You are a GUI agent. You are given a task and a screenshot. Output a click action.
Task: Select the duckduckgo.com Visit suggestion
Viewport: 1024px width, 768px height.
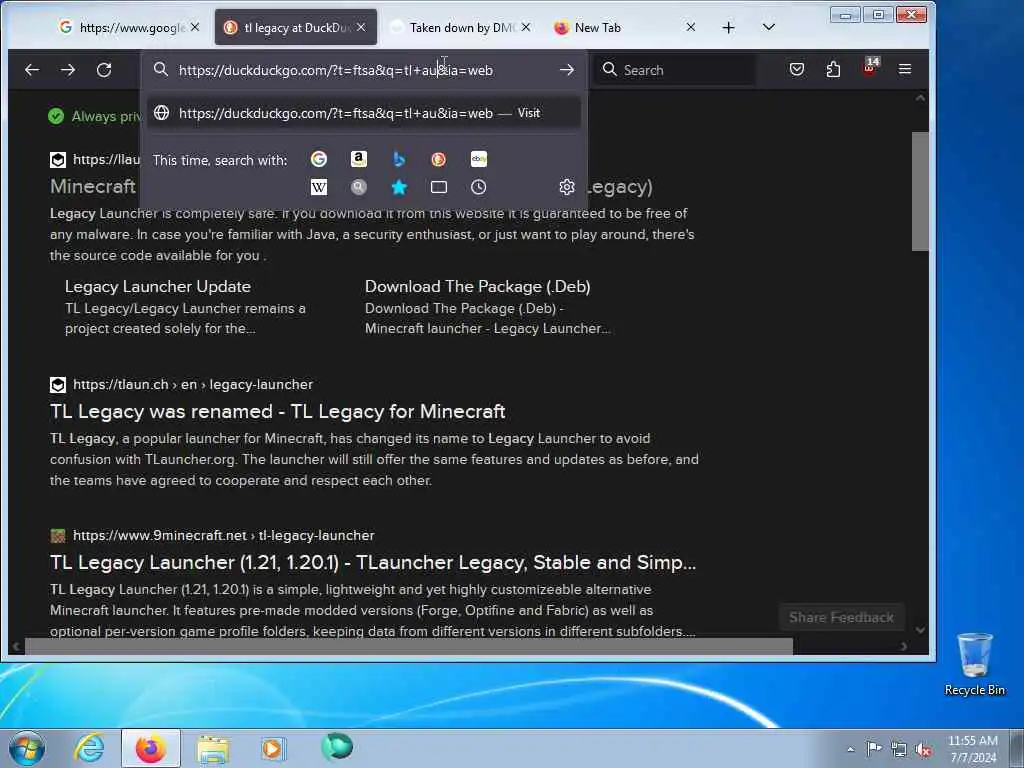pos(364,113)
